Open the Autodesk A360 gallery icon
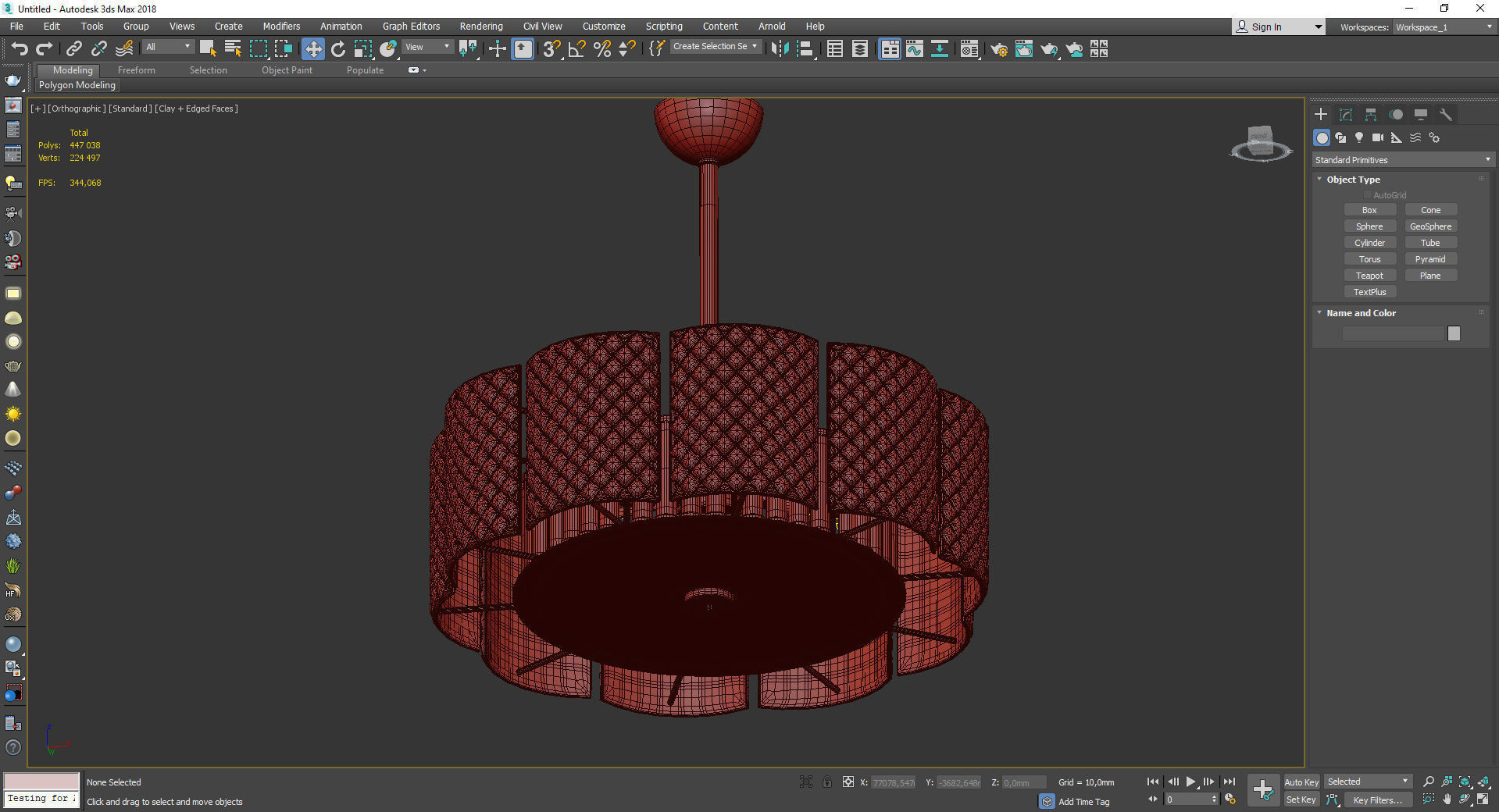1499x812 pixels. click(x=1099, y=49)
